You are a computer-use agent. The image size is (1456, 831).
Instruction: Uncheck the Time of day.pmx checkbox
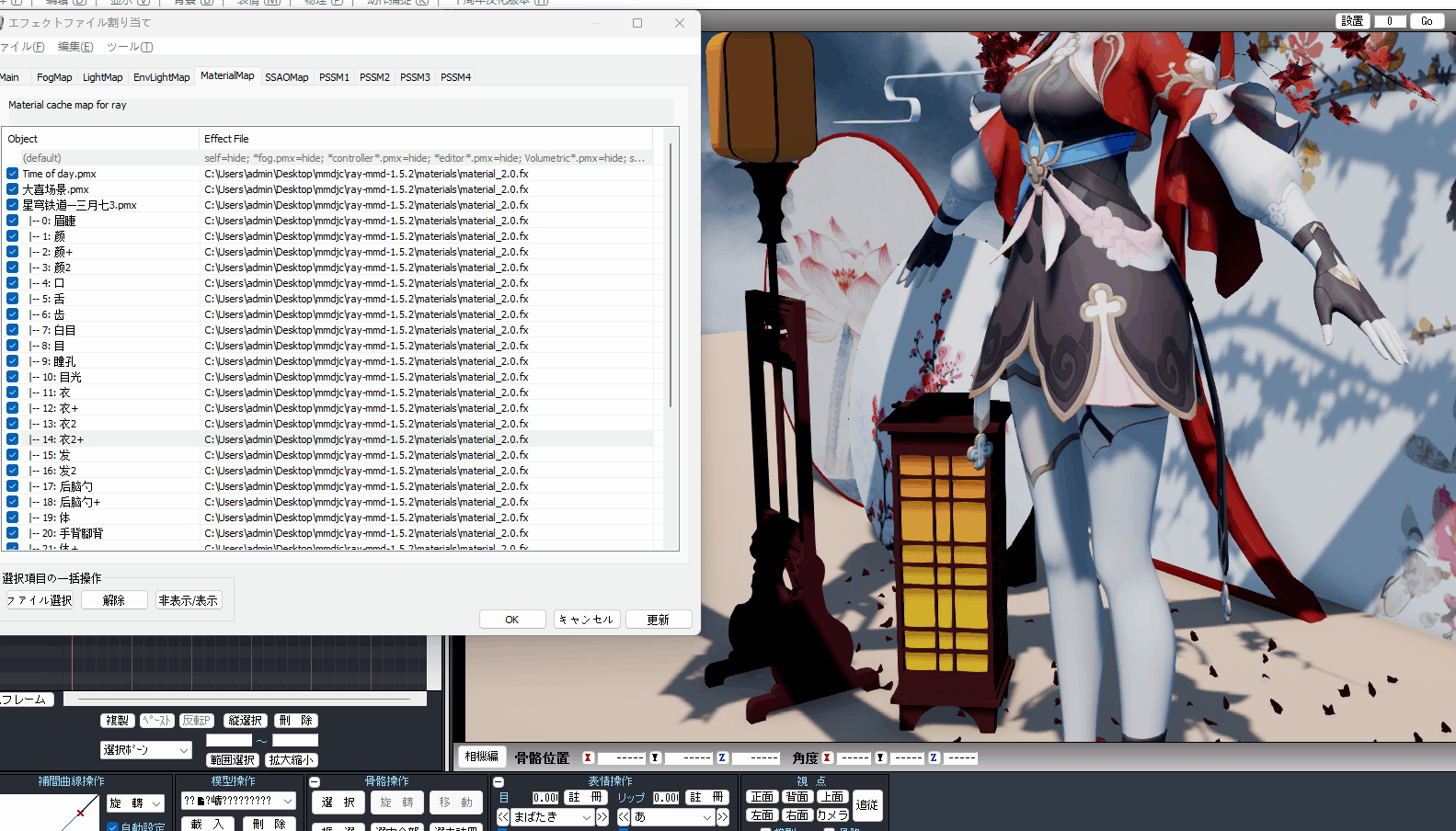(13, 174)
